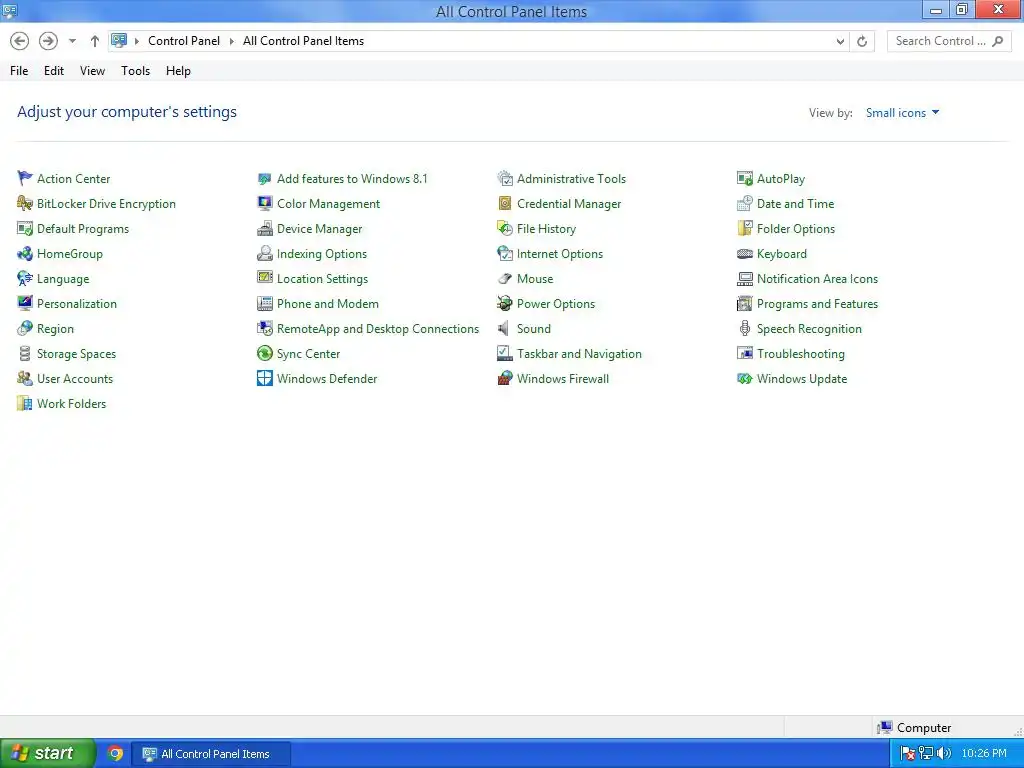Viewport: 1024px width, 768px height.
Task: Open the Tools menu
Action: coord(135,71)
